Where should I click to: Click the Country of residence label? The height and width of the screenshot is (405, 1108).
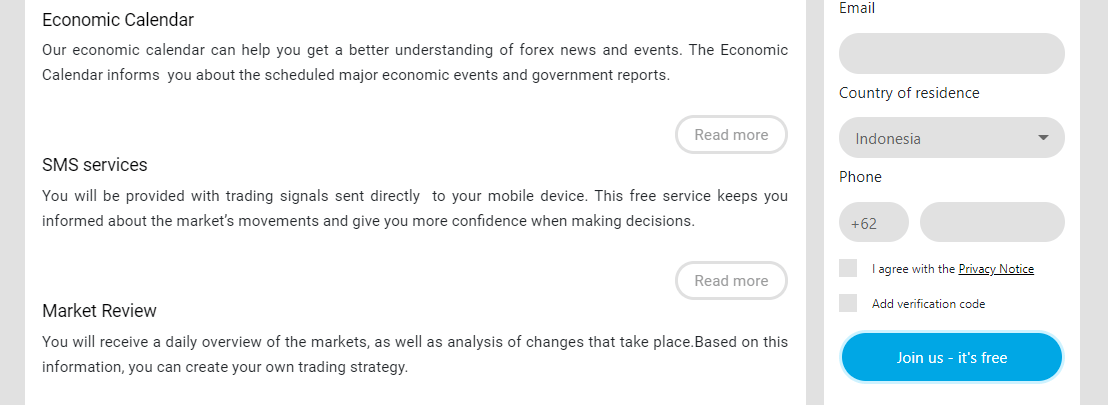click(x=909, y=93)
